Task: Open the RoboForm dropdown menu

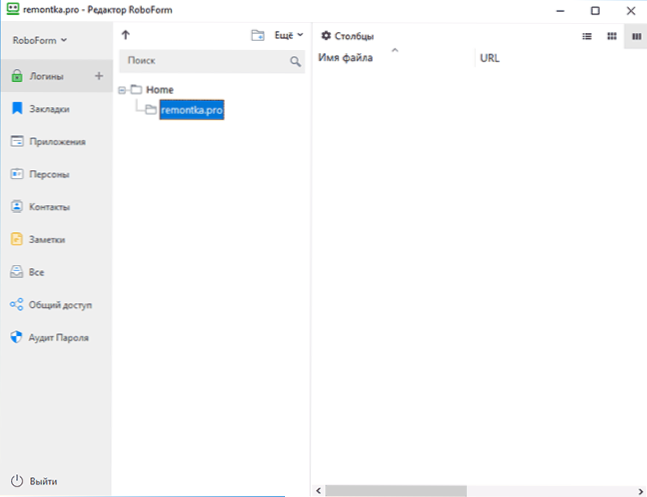Action: (40, 40)
